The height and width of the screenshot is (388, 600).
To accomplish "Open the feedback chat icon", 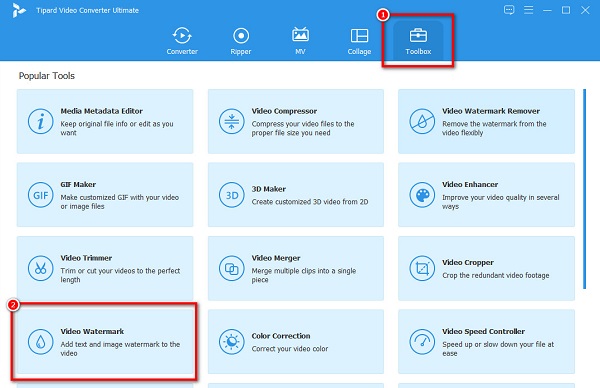I will coord(509,10).
